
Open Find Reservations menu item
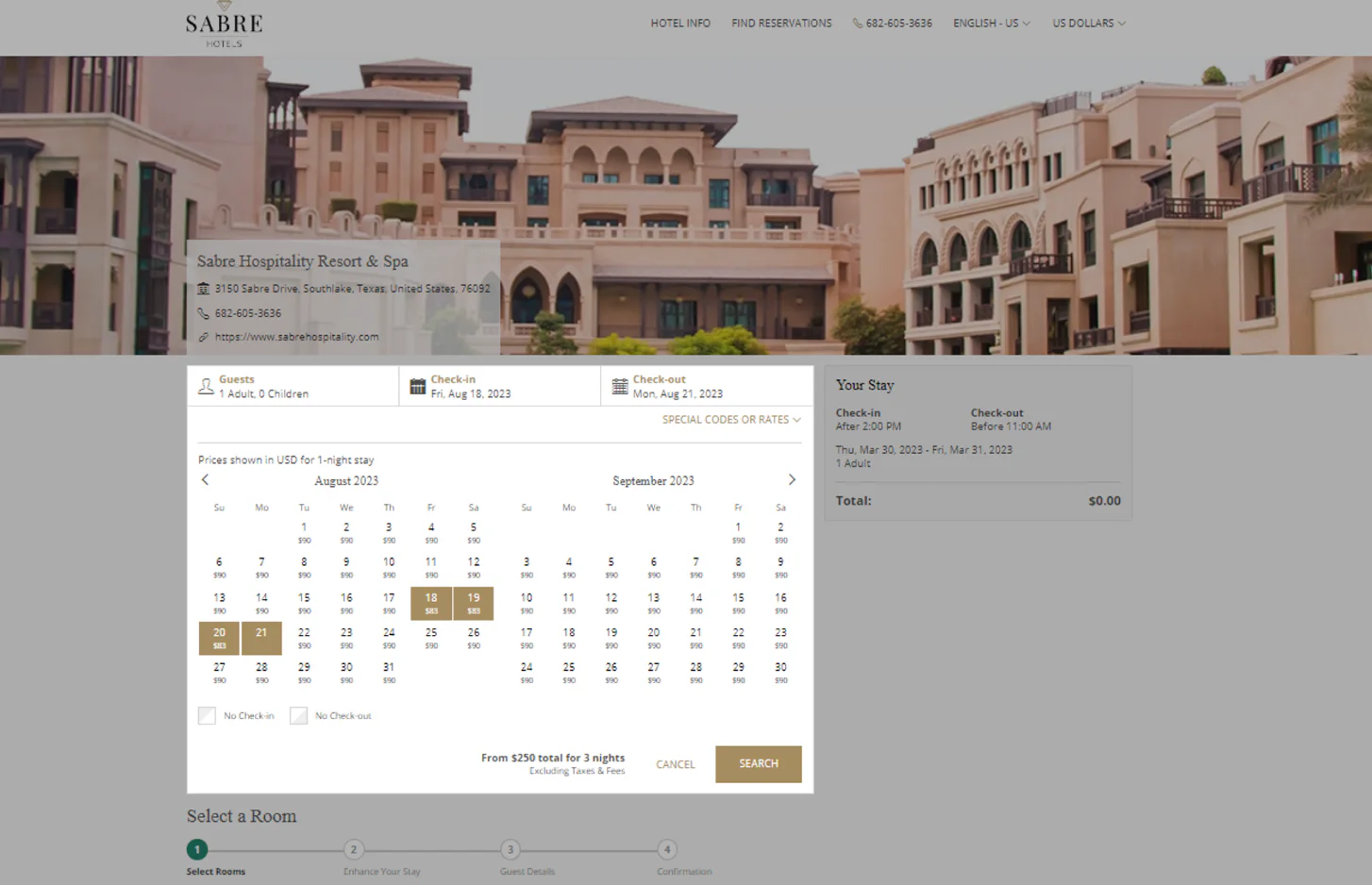(781, 24)
